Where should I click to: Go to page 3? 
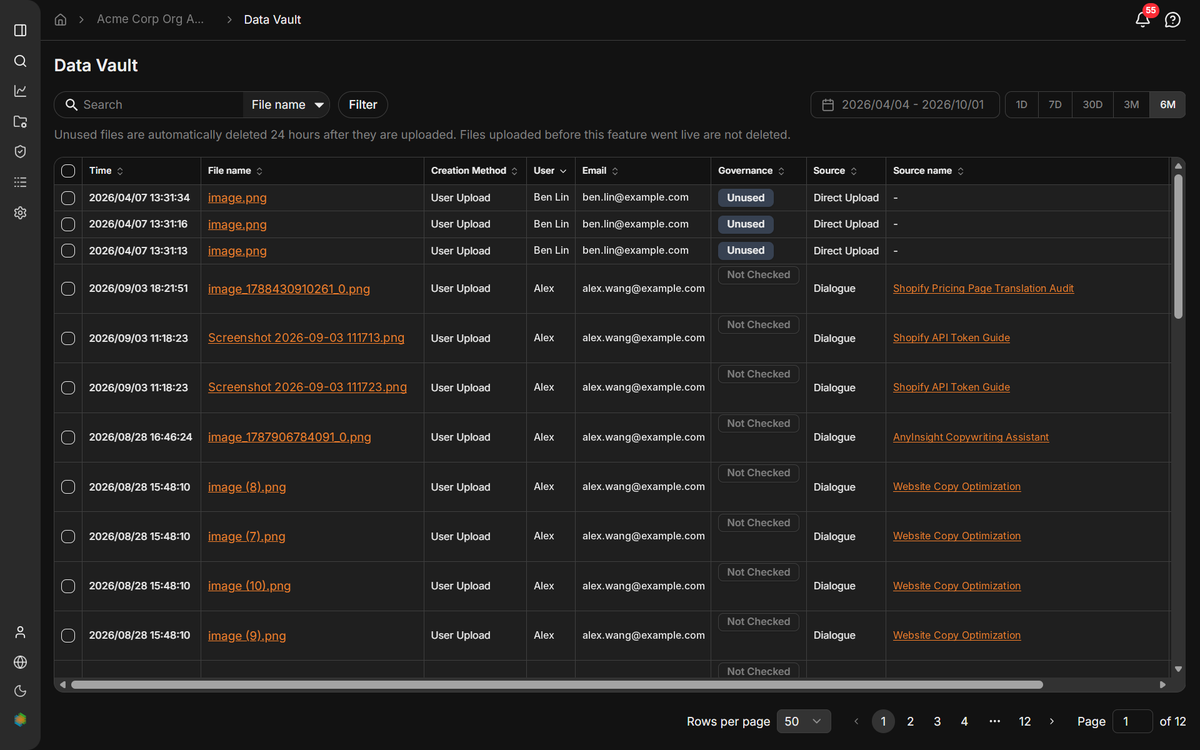937,721
